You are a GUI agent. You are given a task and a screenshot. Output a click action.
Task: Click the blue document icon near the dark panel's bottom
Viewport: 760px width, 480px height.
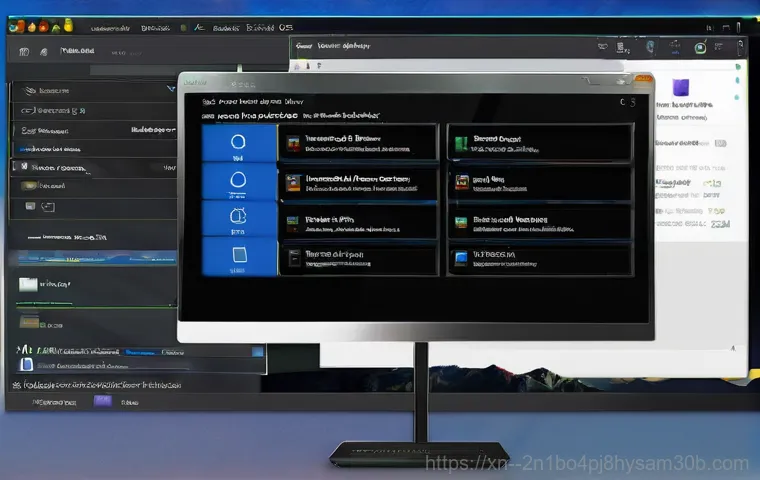(26, 365)
